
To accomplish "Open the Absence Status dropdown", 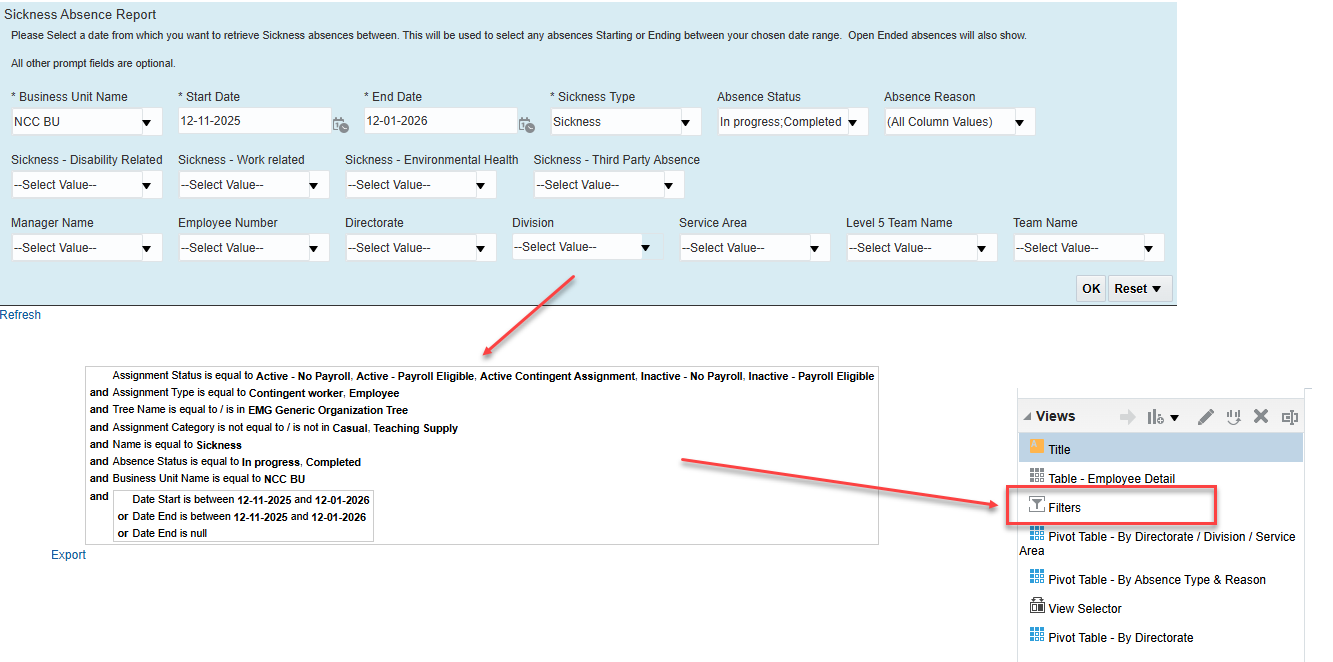I will [x=854, y=123].
